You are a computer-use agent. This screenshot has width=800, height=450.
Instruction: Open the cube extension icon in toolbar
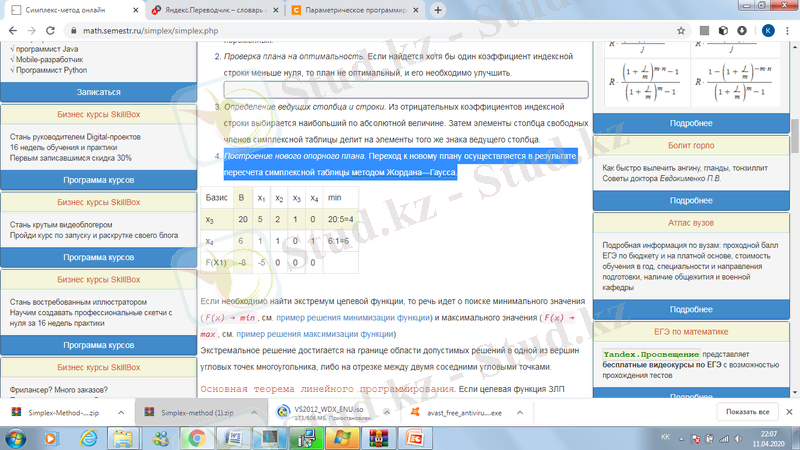(x=723, y=31)
